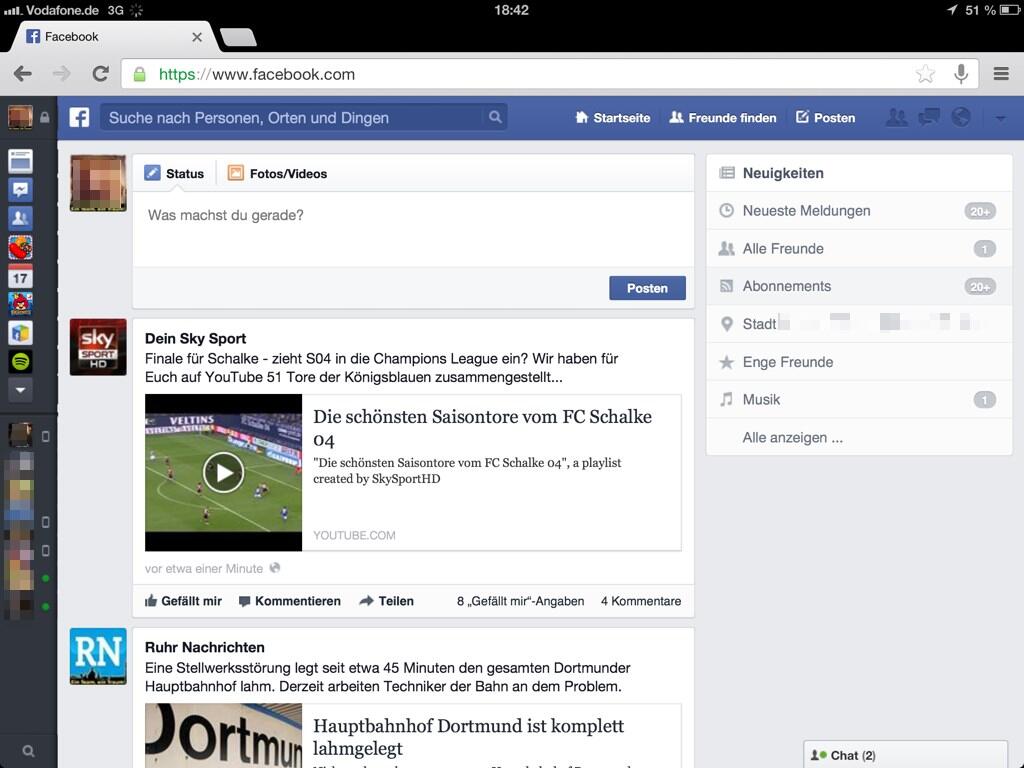Viewport: 1024px width, 768px height.
Task: Click Posten in the top blue bar
Action: [825, 118]
